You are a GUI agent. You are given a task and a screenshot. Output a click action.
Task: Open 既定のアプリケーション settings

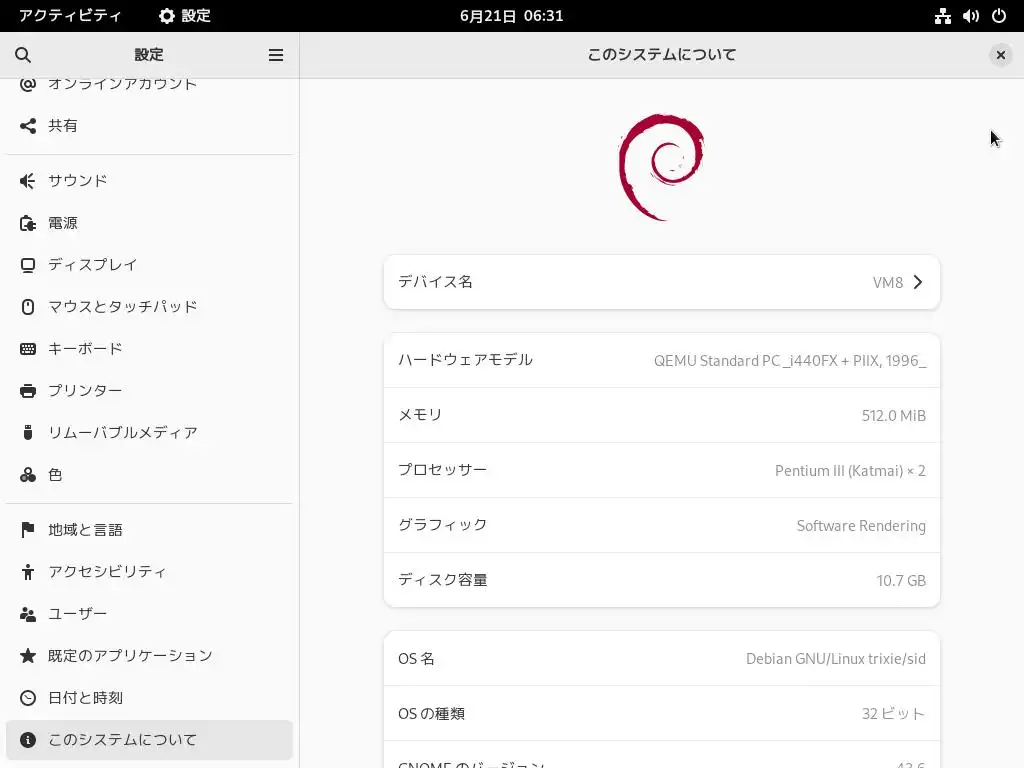pos(149,656)
